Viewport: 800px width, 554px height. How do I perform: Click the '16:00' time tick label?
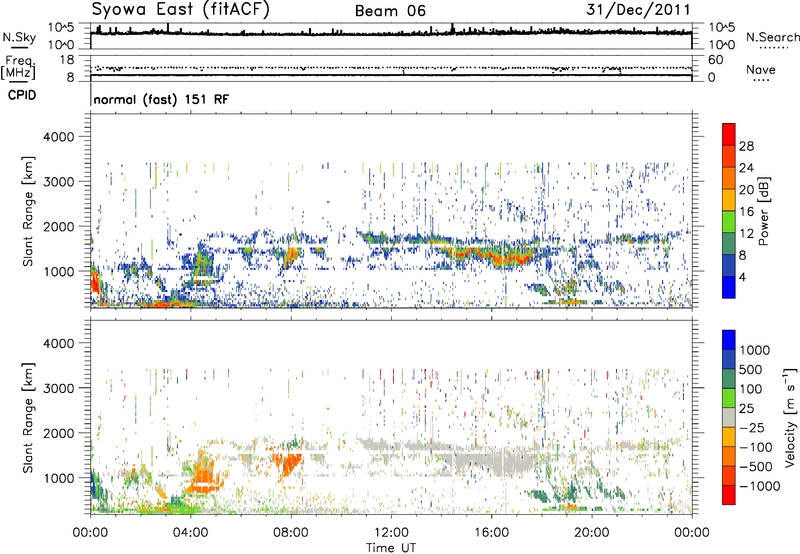(491, 533)
